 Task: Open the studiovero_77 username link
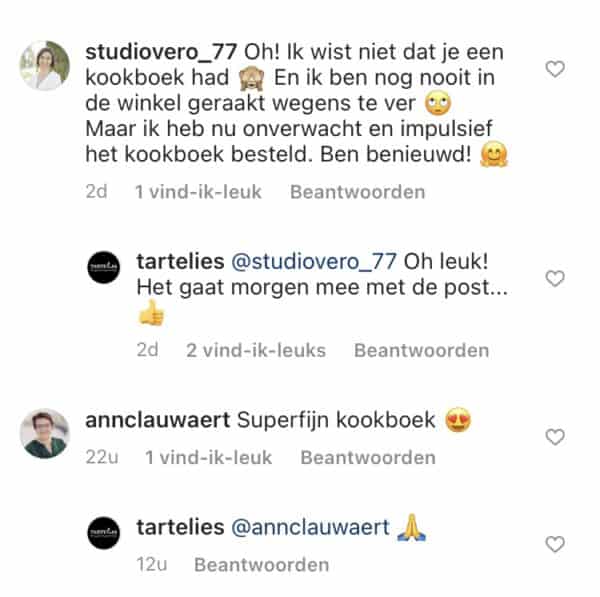point(161,52)
